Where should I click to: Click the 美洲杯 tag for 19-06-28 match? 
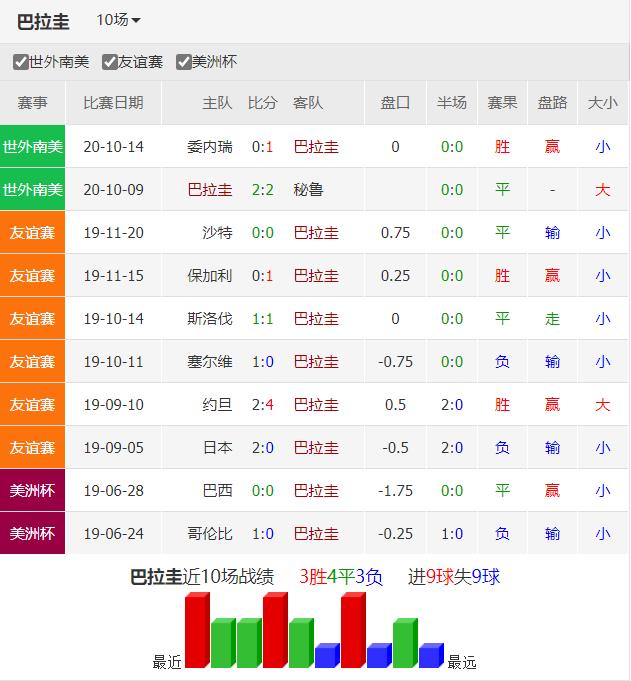(x=33, y=491)
